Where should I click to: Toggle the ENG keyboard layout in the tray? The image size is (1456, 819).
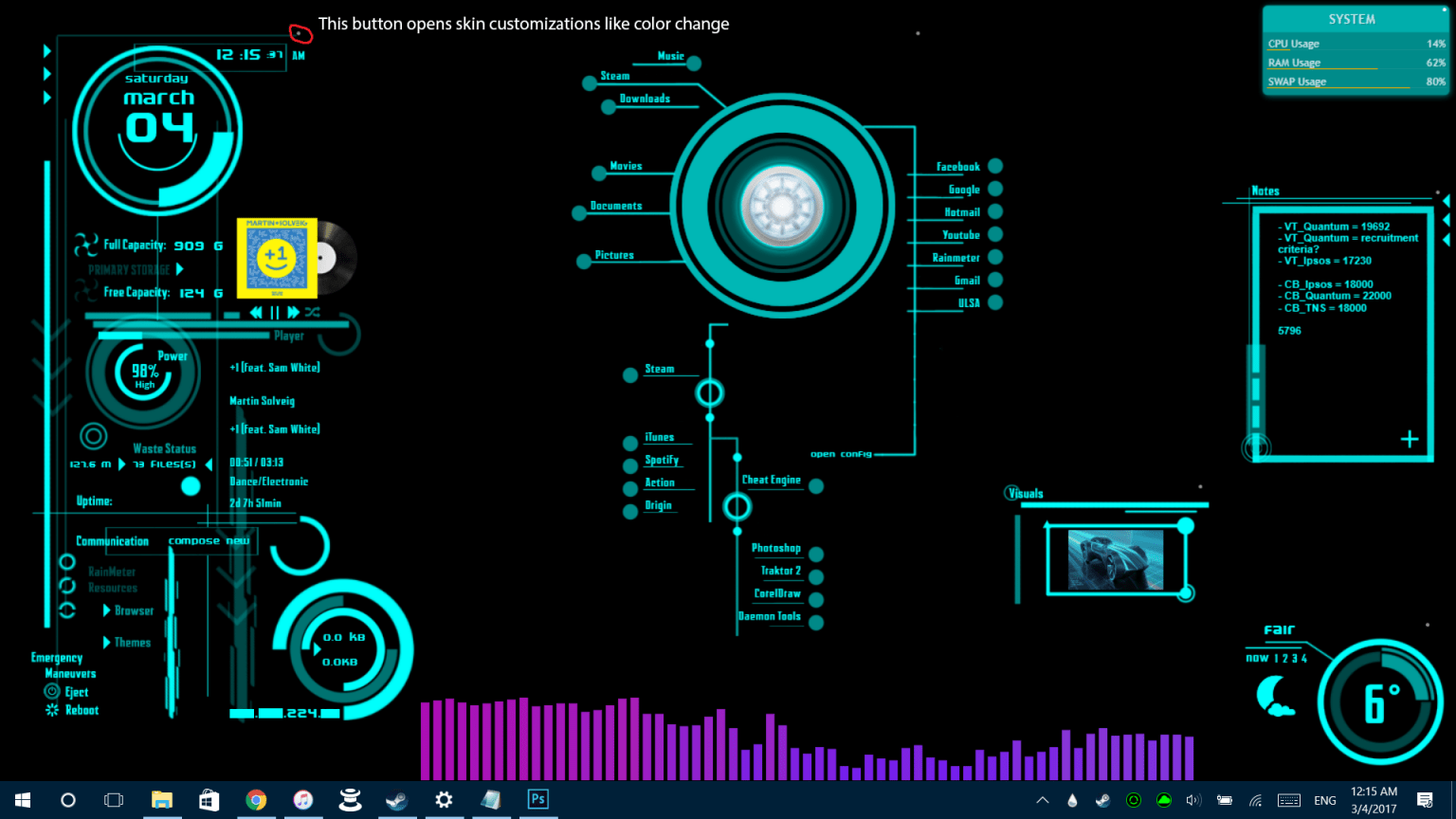click(1324, 799)
